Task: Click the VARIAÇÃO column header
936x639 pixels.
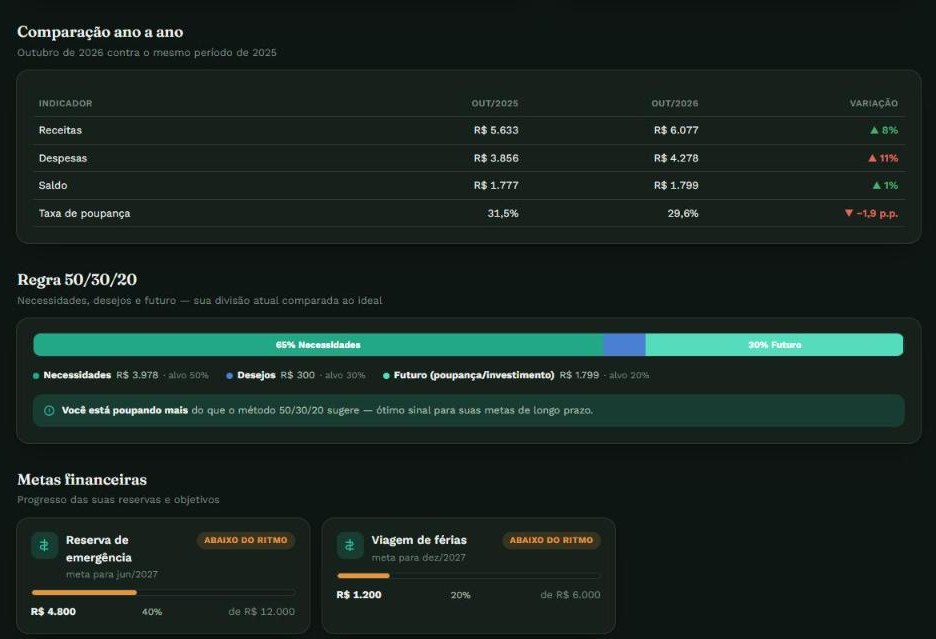Action: click(874, 103)
